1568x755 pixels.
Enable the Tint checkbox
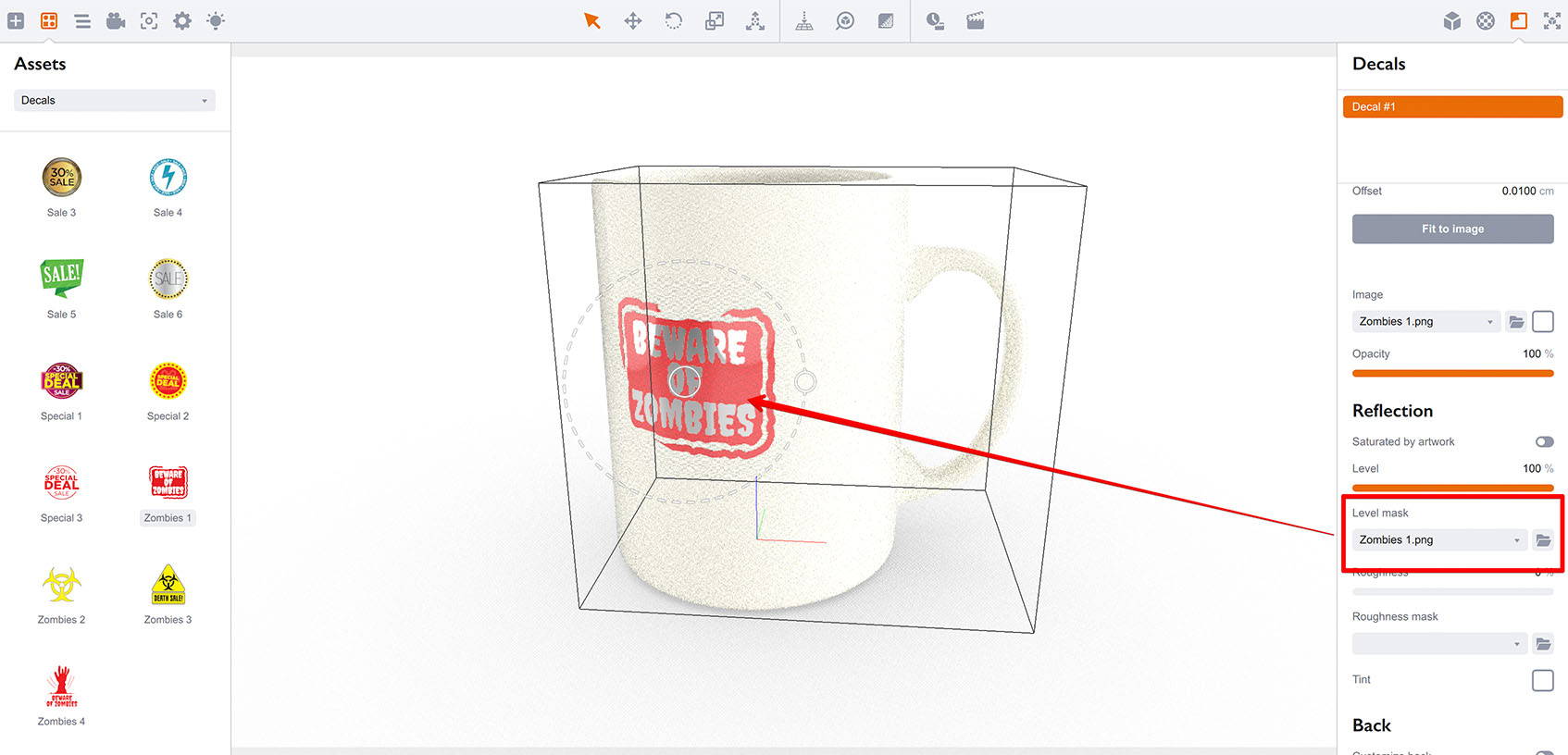click(x=1542, y=680)
